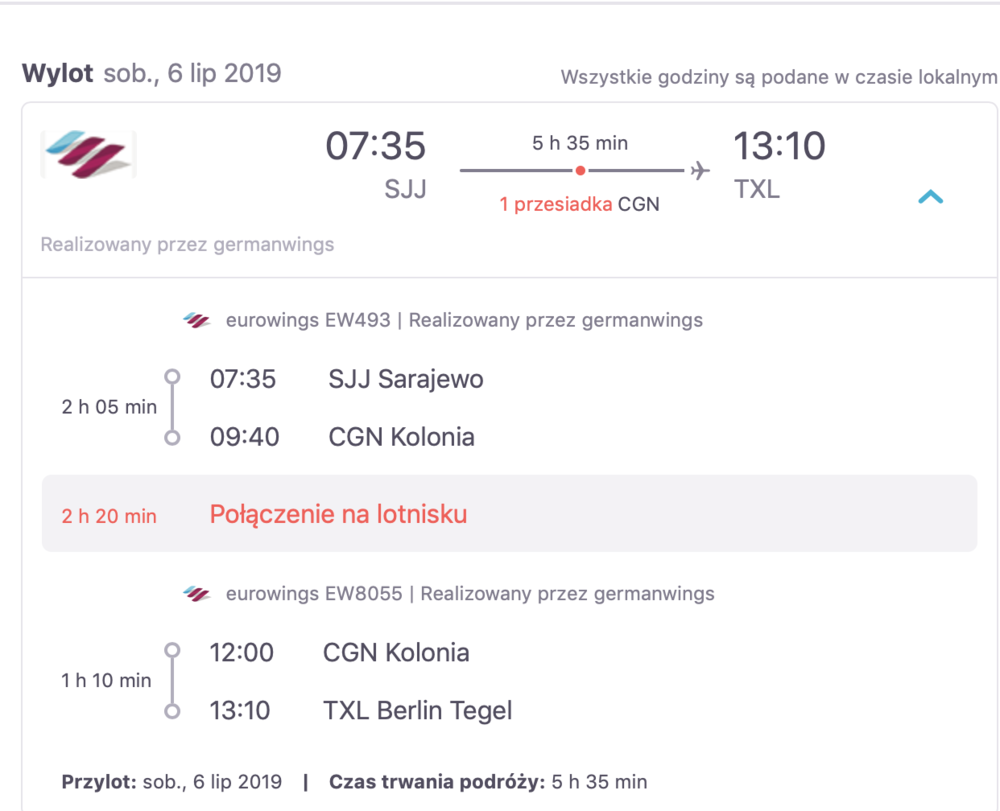Click the 09:40 CGN Kolonia arrival circle marker
Image resolution: width=1000 pixels, height=811 pixels.
tap(172, 437)
